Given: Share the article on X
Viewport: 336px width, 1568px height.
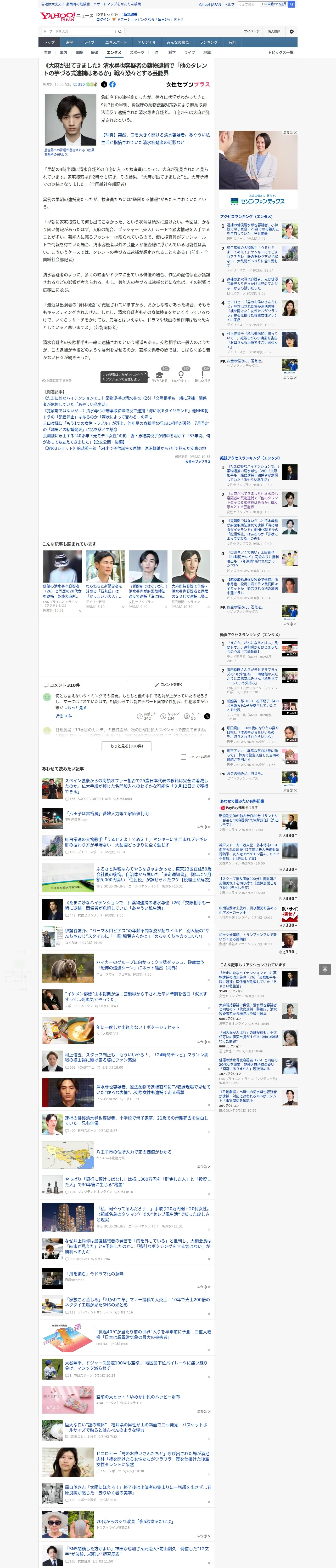Looking at the screenshot, I should pyautogui.click(x=104, y=85).
